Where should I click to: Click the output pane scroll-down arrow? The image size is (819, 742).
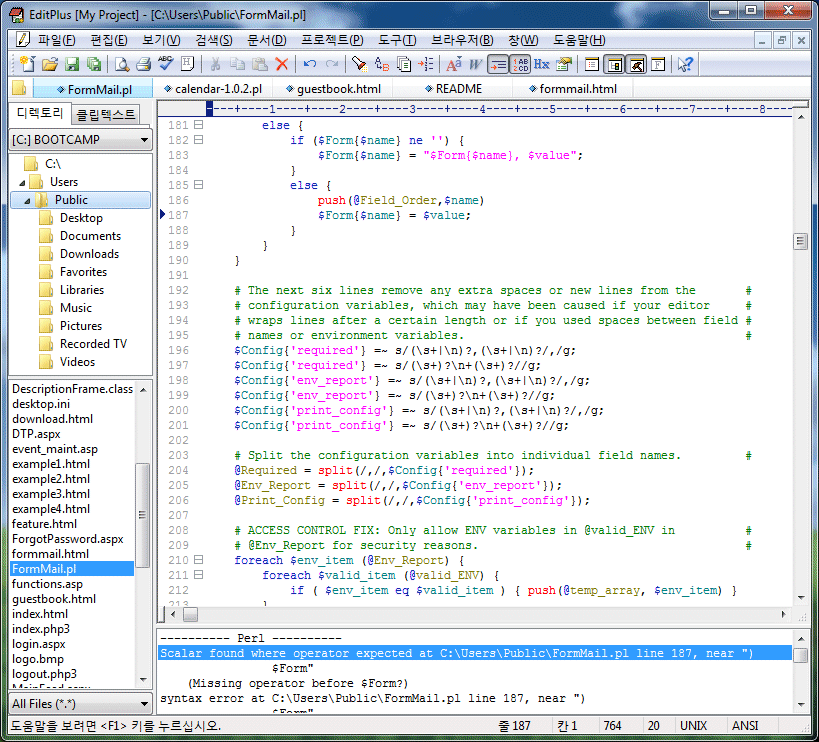801,705
